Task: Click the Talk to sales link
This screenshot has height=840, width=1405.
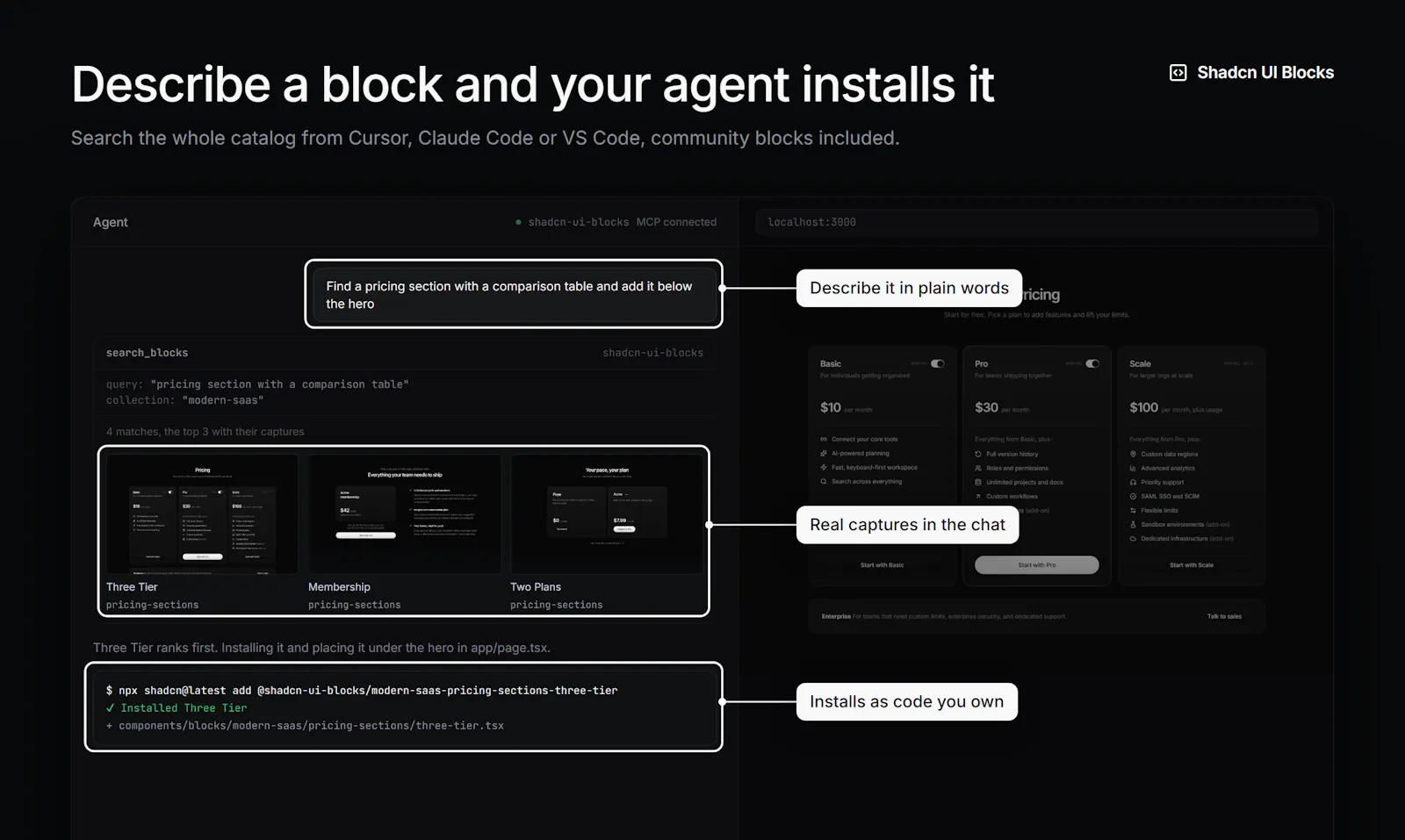Action: point(1224,616)
